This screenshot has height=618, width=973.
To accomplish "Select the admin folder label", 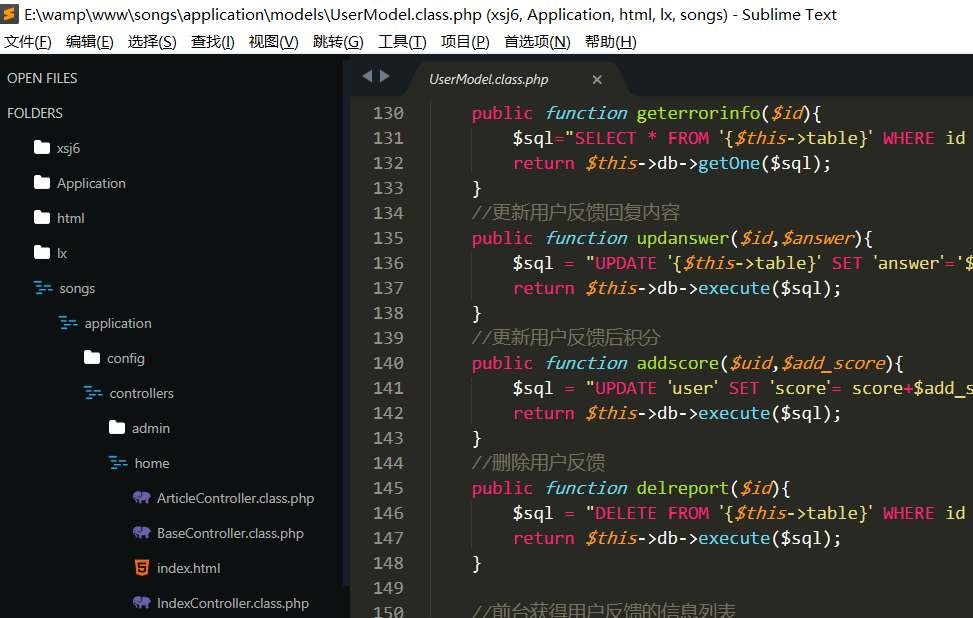I will tap(151, 428).
